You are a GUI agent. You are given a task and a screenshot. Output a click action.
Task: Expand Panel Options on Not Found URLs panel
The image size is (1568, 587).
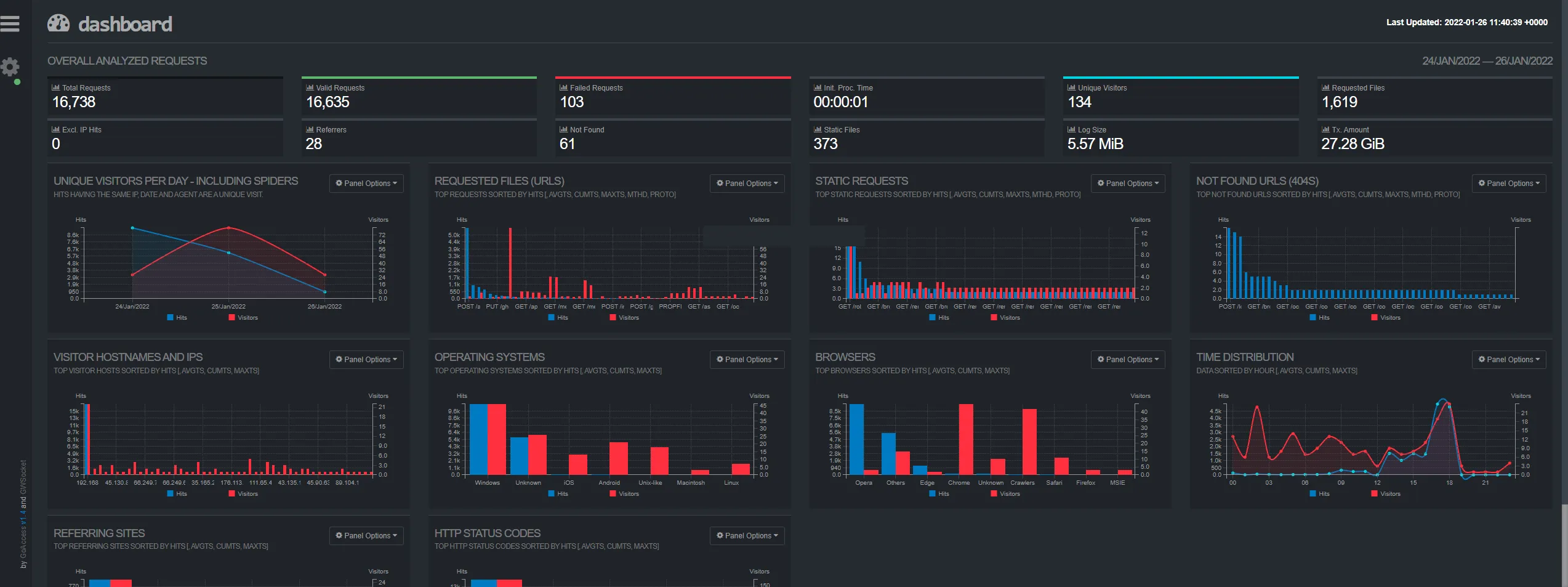click(x=1508, y=183)
